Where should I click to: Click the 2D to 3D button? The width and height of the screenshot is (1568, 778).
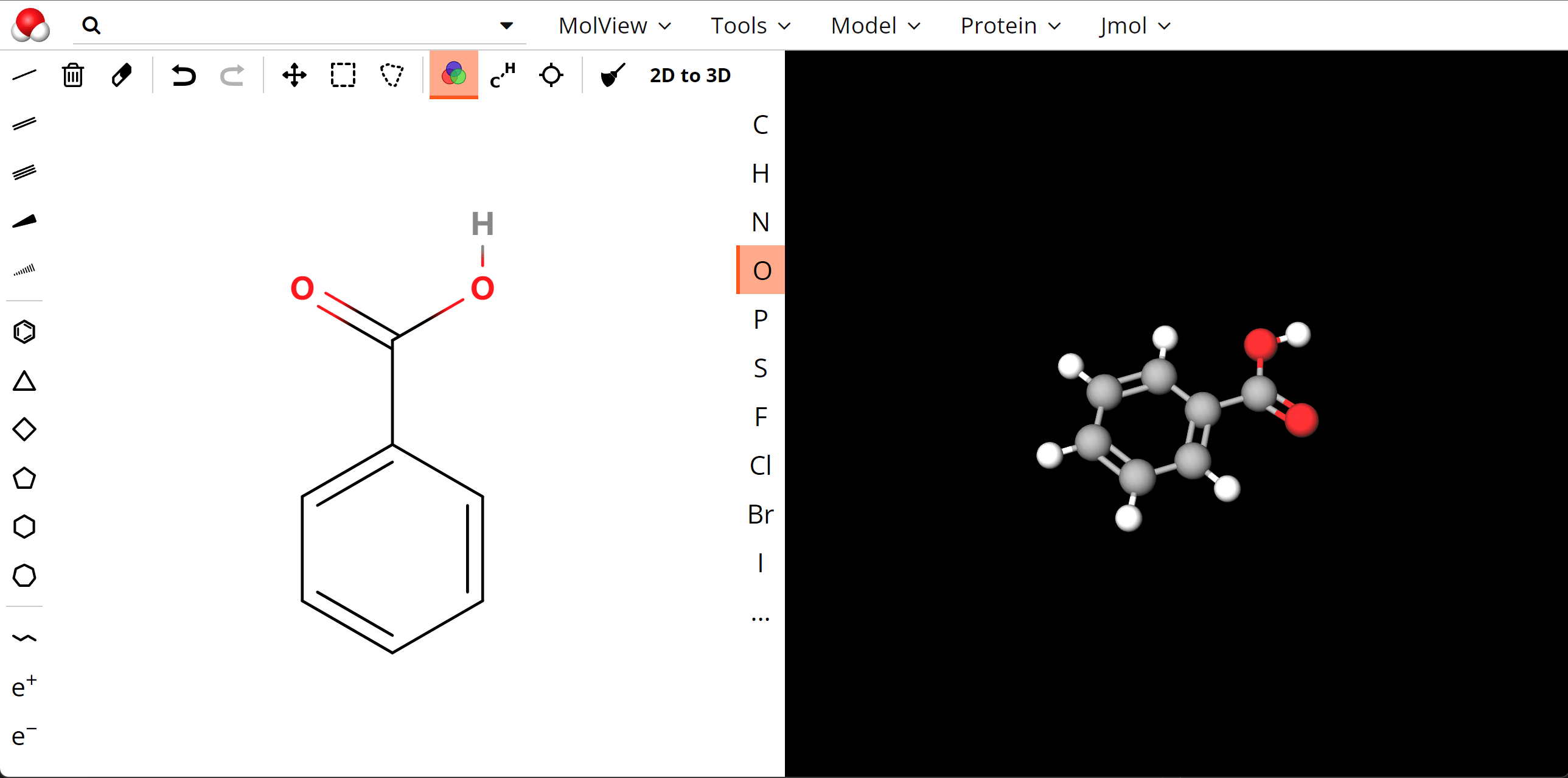point(689,75)
